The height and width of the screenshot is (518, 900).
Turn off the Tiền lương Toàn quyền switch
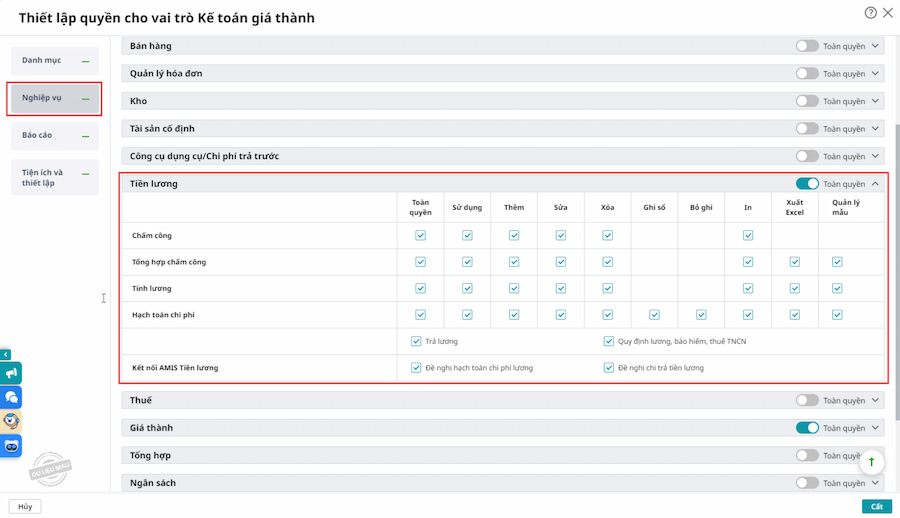pyautogui.click(x=807, y=184)
